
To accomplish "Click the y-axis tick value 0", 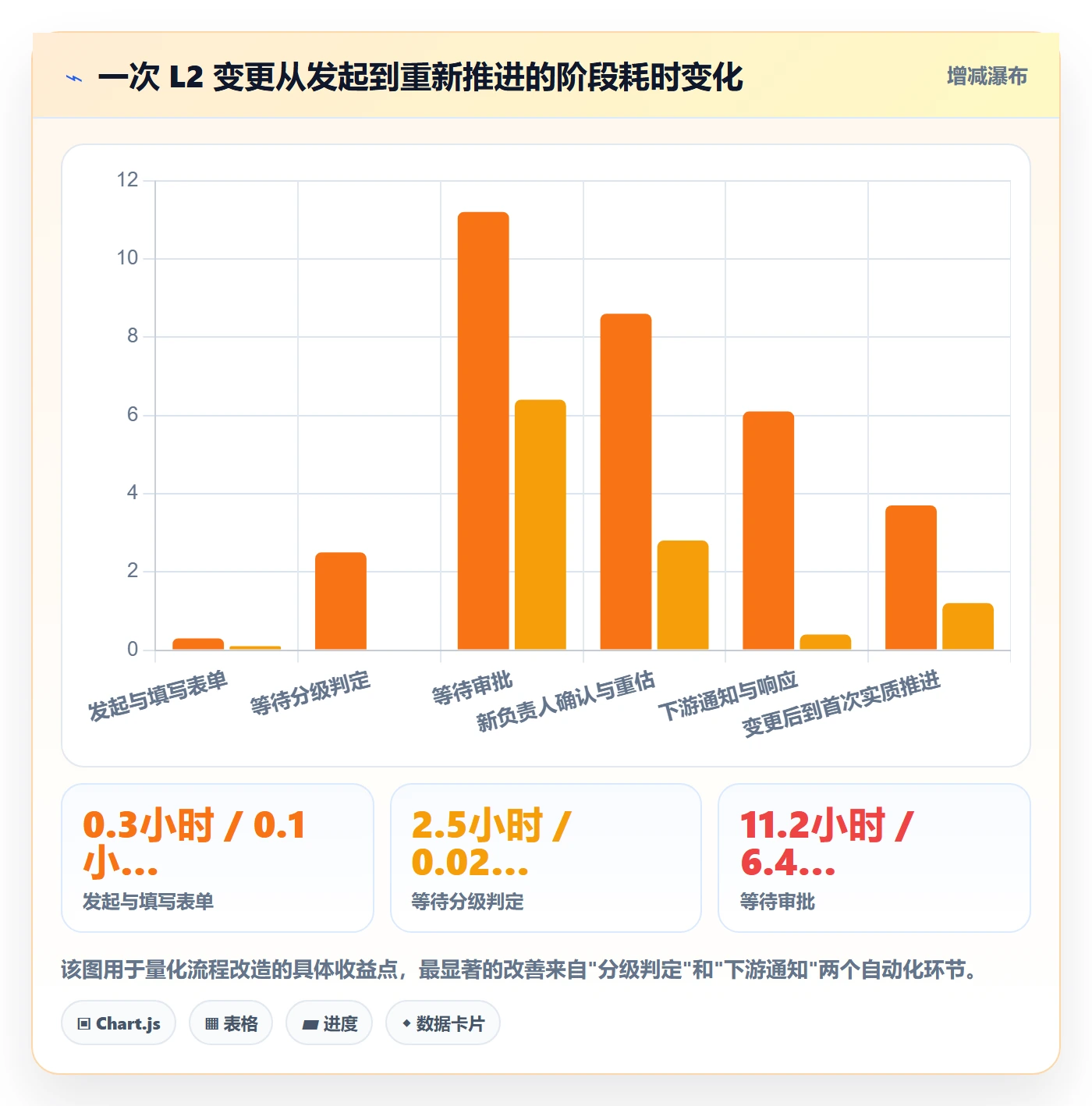I will click(133, 649).
